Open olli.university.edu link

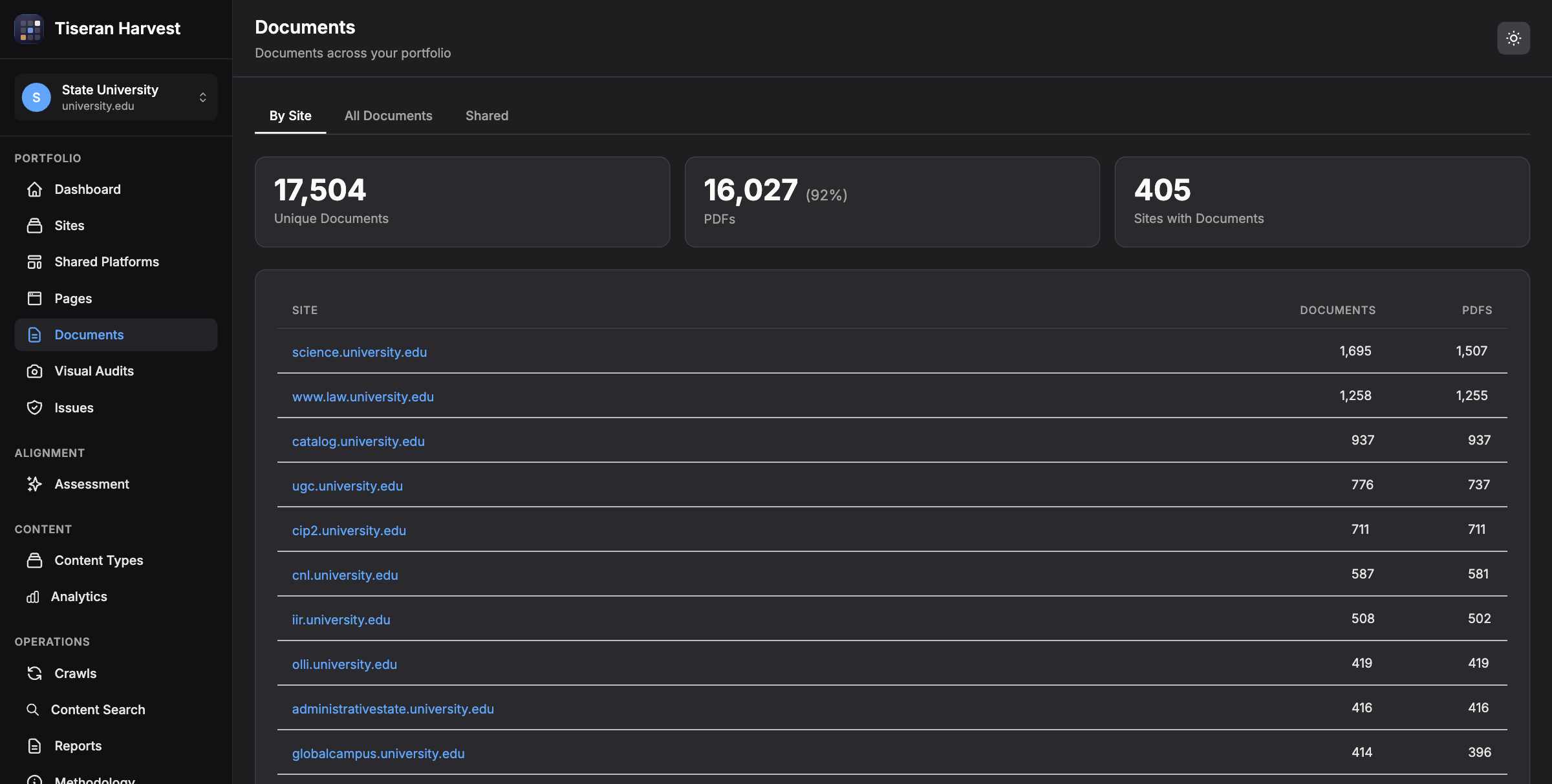344,664
